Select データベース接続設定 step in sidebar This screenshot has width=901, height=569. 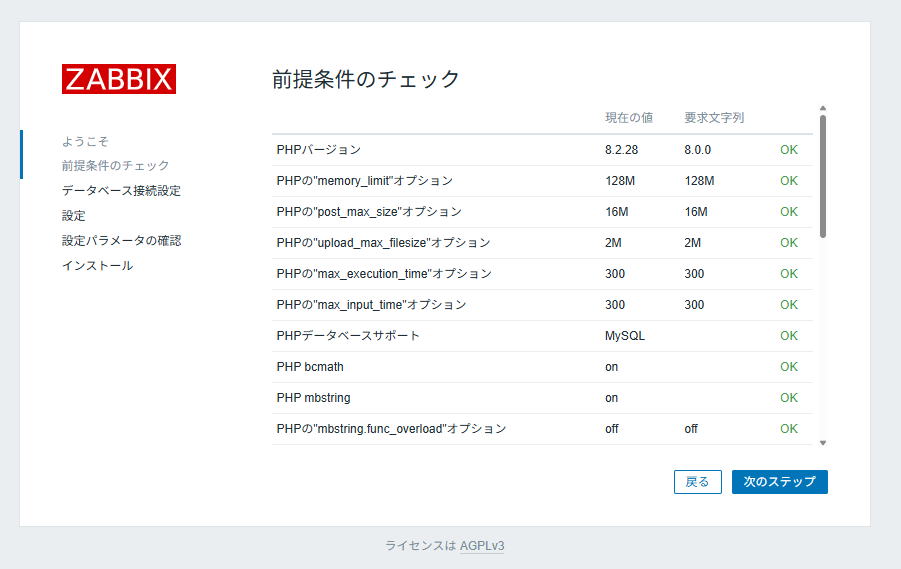click(121, 191)
